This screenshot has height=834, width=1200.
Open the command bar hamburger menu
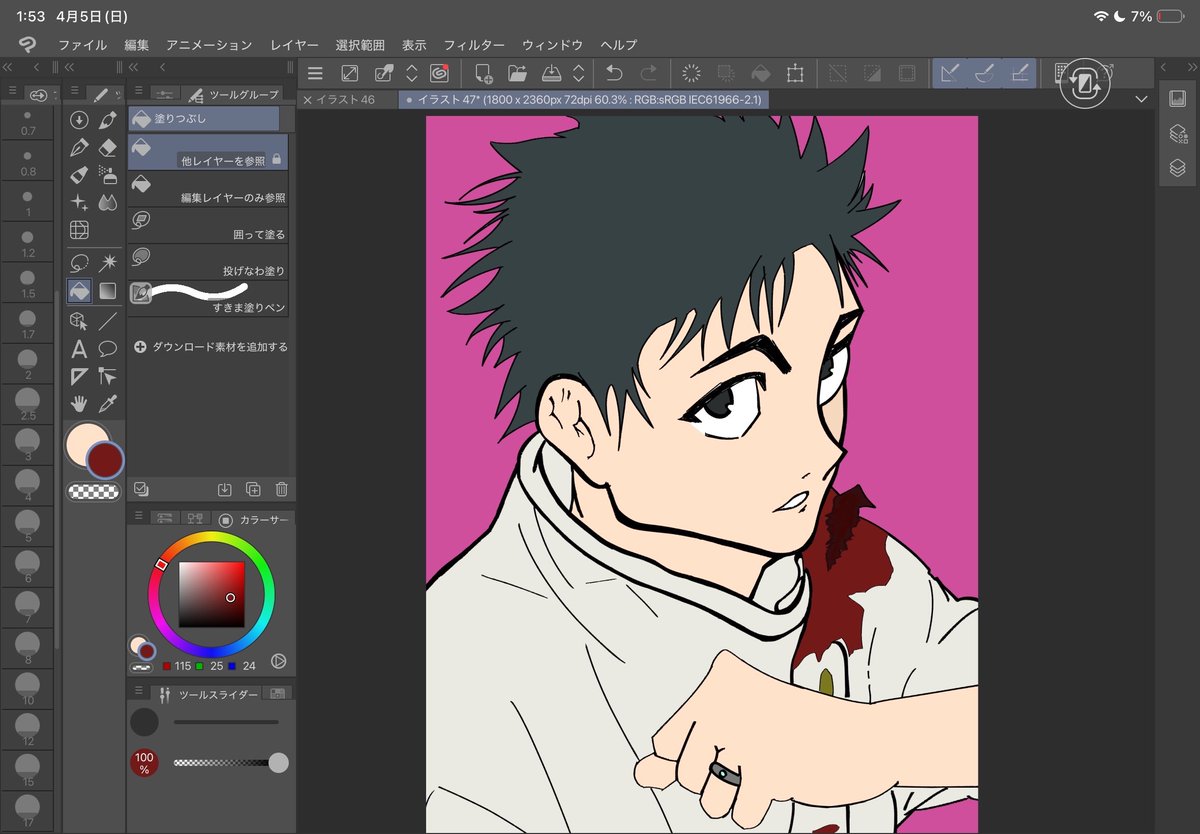click(x=315, y=73)
